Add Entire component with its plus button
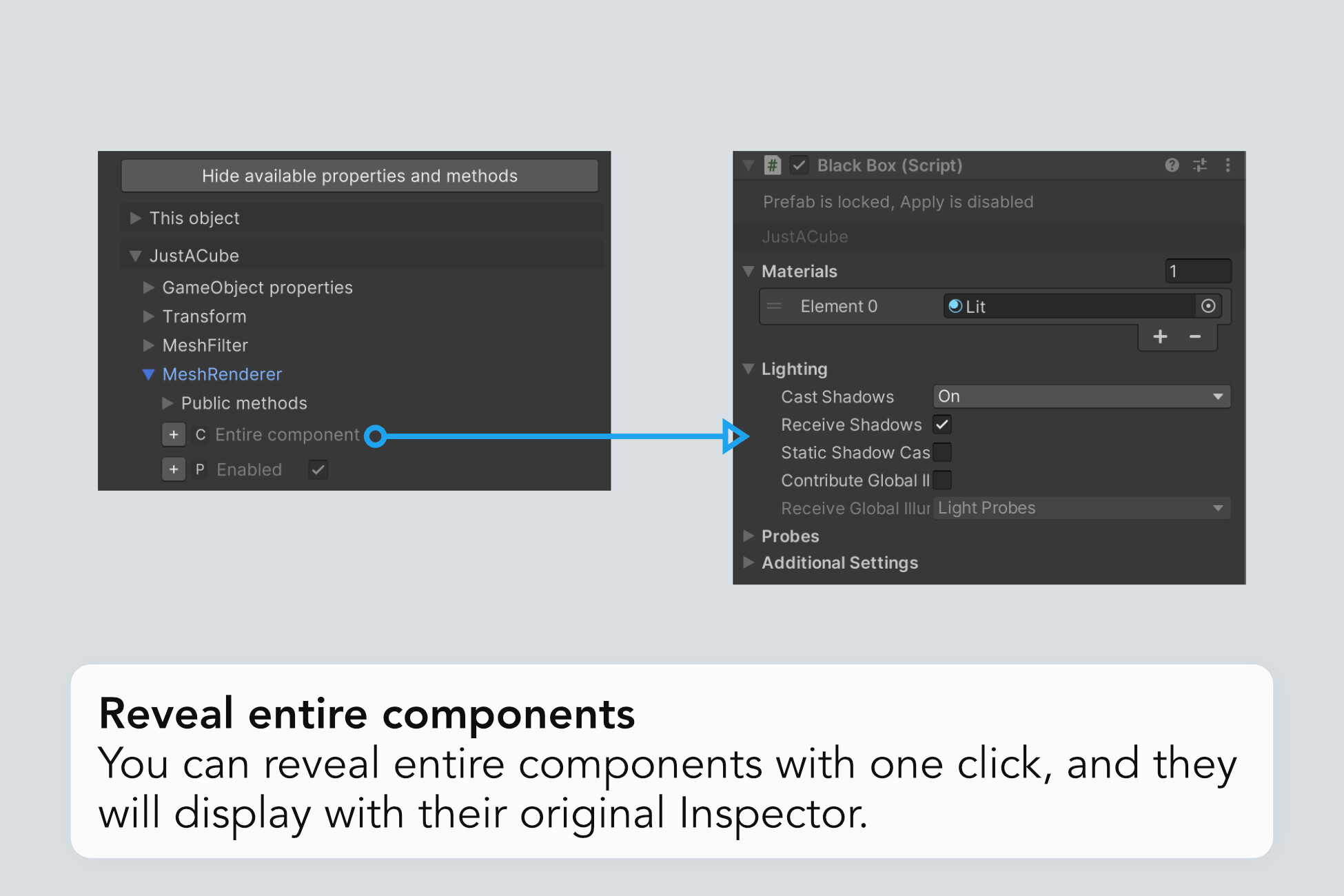The width and height of the screenshot is (1344, 896). (174, 435)
